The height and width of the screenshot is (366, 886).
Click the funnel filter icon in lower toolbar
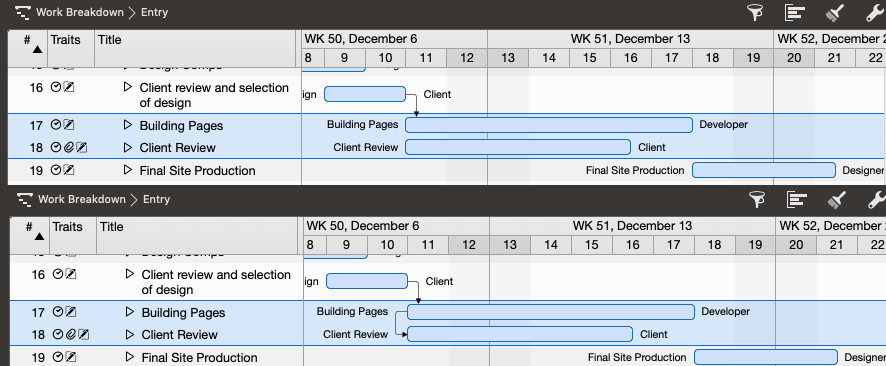tap(757, 199)
